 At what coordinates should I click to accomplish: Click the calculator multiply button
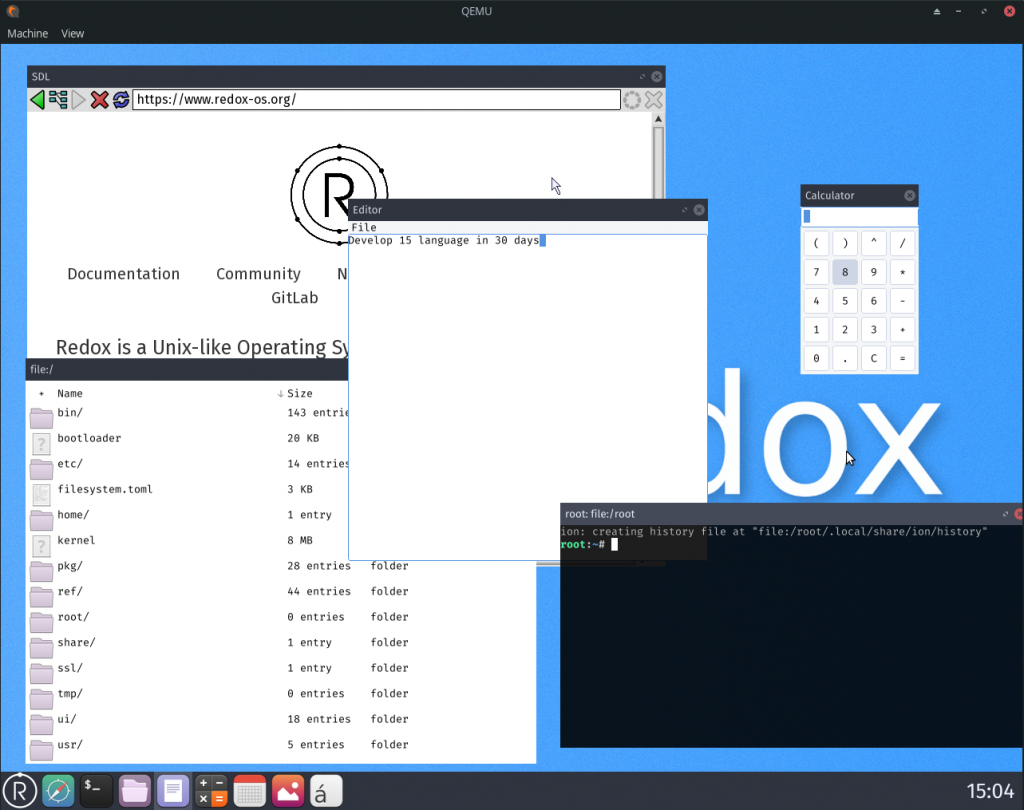[x=903, y=272]
